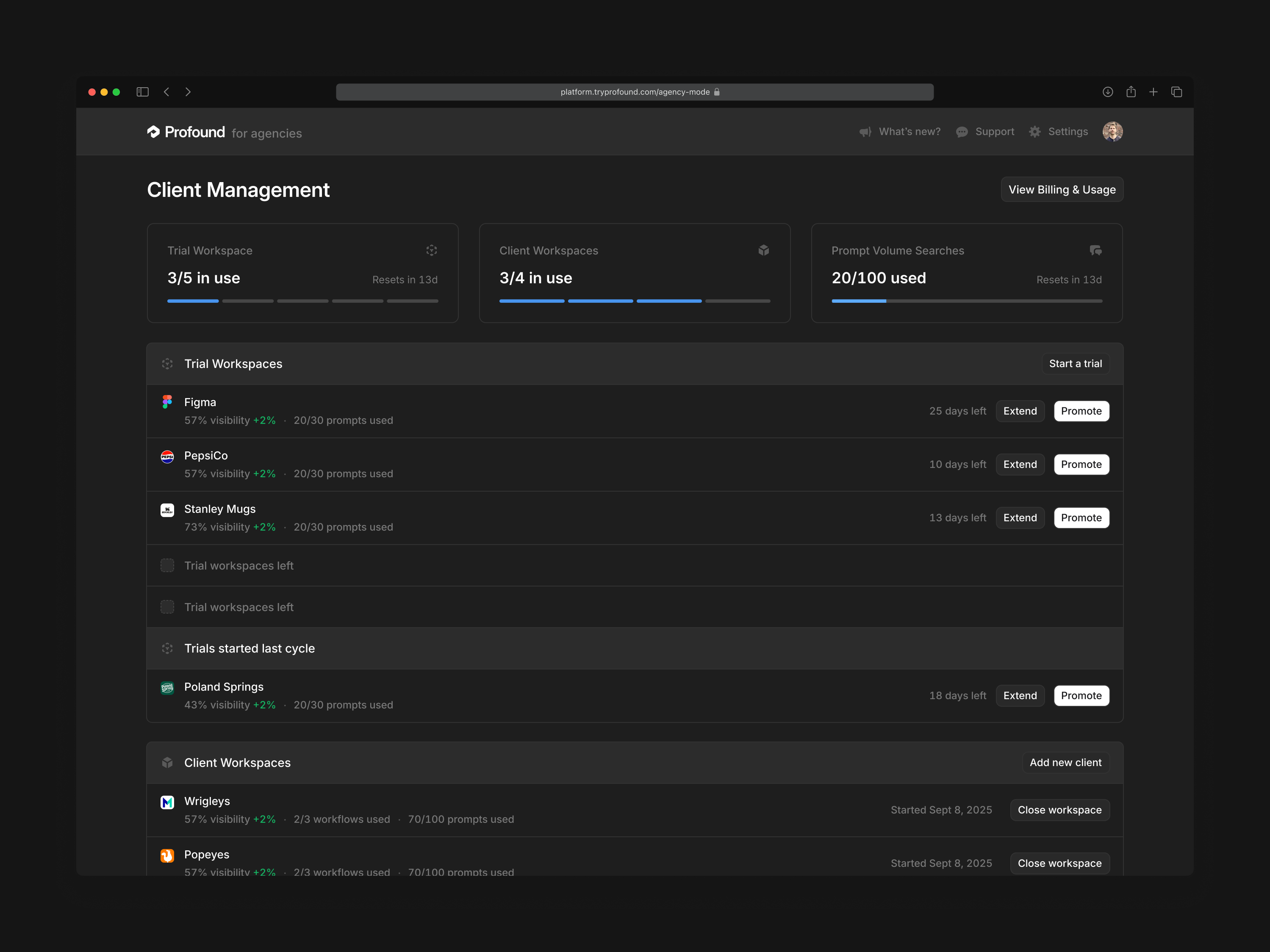Click the browser share icon
This screenshot has width=1270, height=952.
pos(1131,92)
